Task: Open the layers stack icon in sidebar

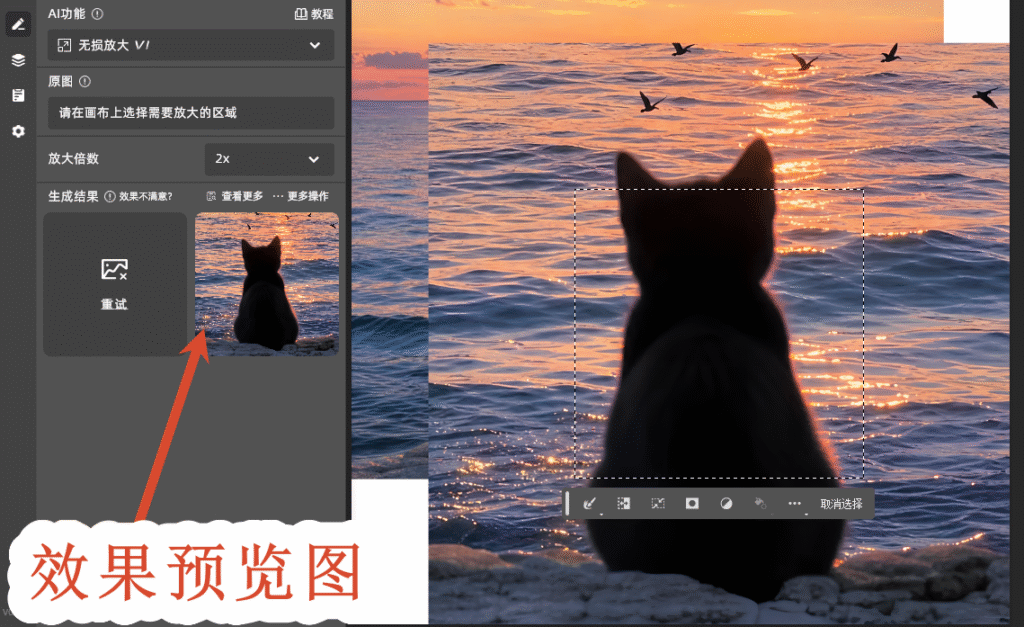Action: pyautogui.click(x=18, y=60)
